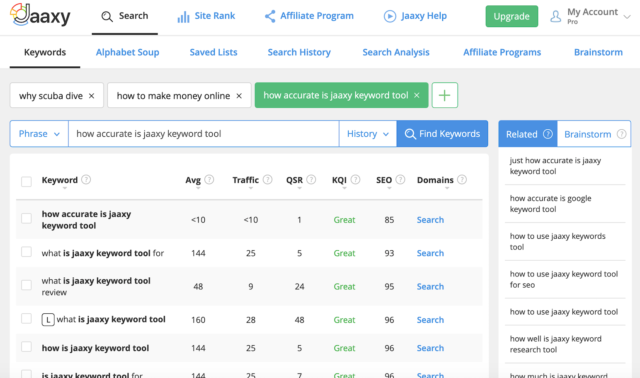Click the Site Rank bar chart icon
Viewport: 640px width, 378px height.
183,17
